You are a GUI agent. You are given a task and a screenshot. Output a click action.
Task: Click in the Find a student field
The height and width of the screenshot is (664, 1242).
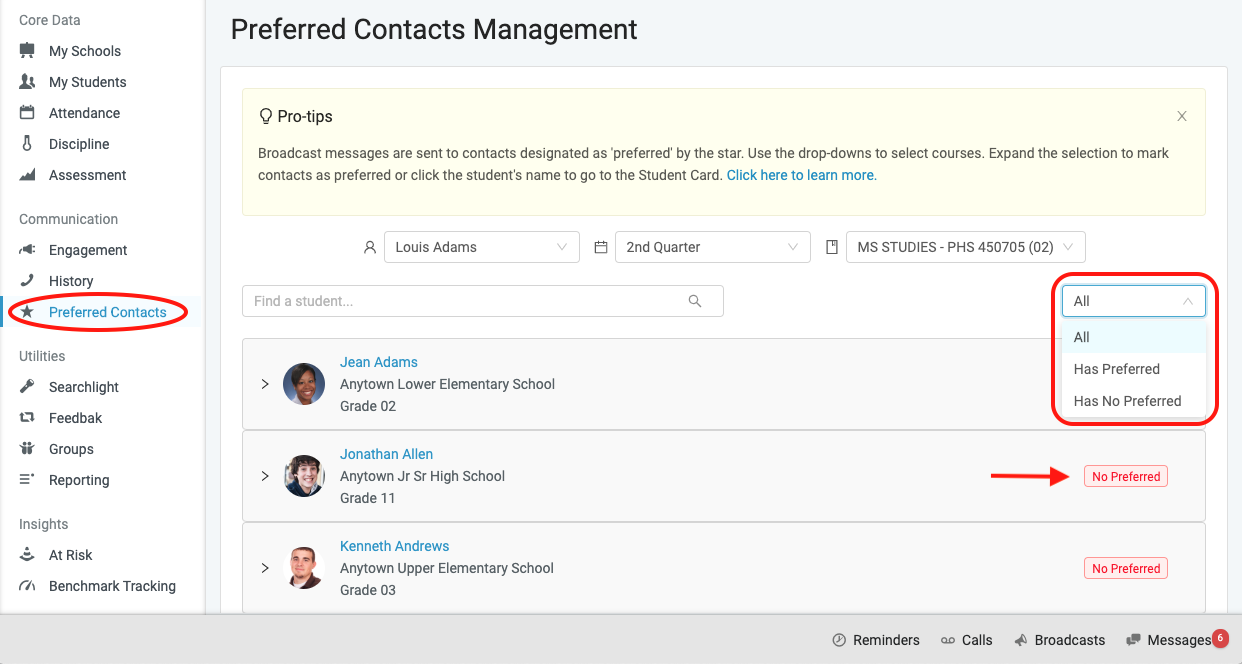click(x=483, y=301)
